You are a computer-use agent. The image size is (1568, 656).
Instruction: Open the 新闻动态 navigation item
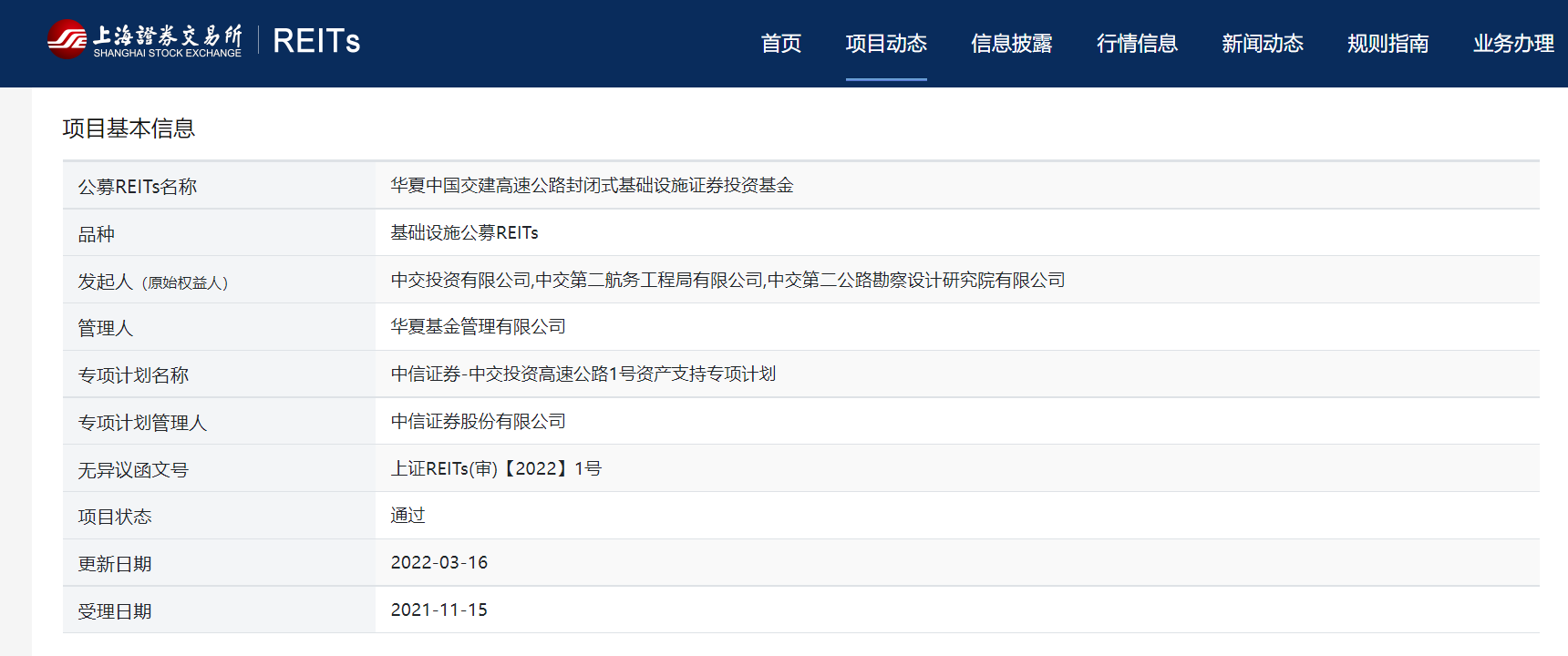tap(1263, 44)
